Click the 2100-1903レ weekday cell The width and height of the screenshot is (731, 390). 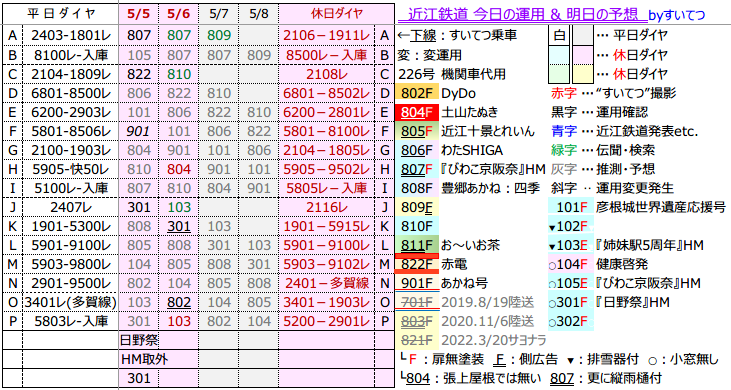tap(70, 151)
